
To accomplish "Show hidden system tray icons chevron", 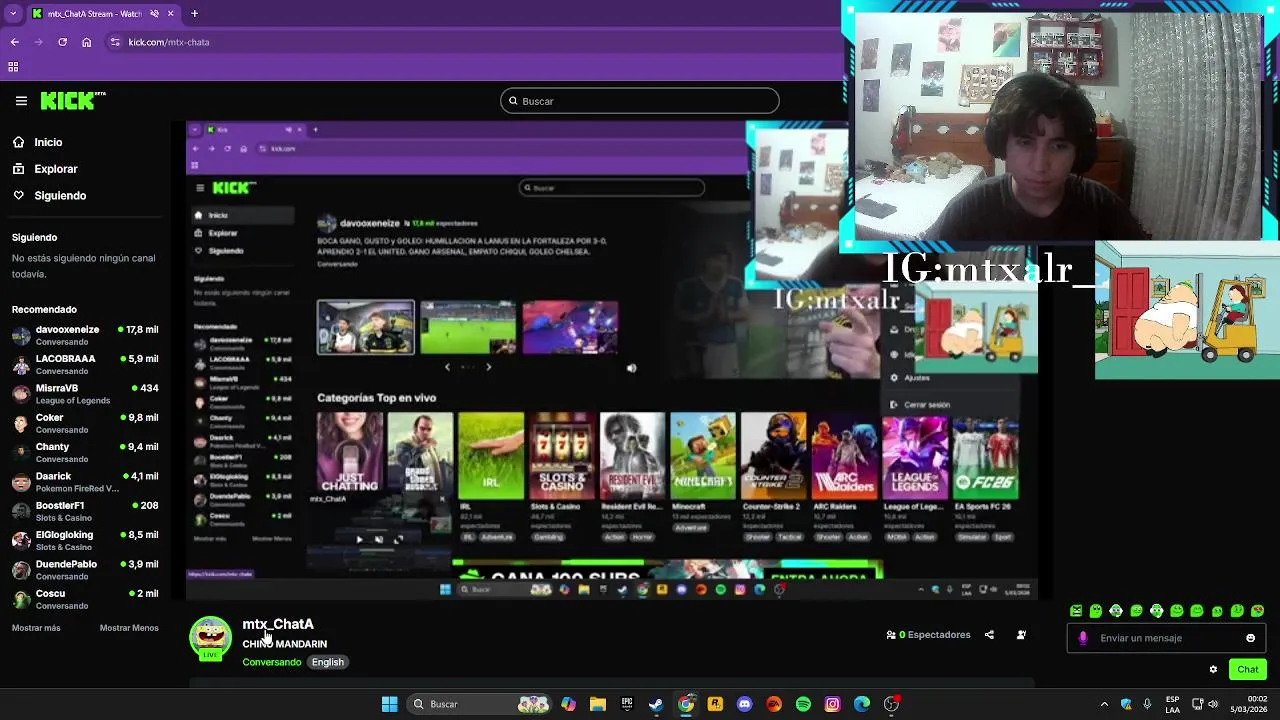I will coord(1104,704).
